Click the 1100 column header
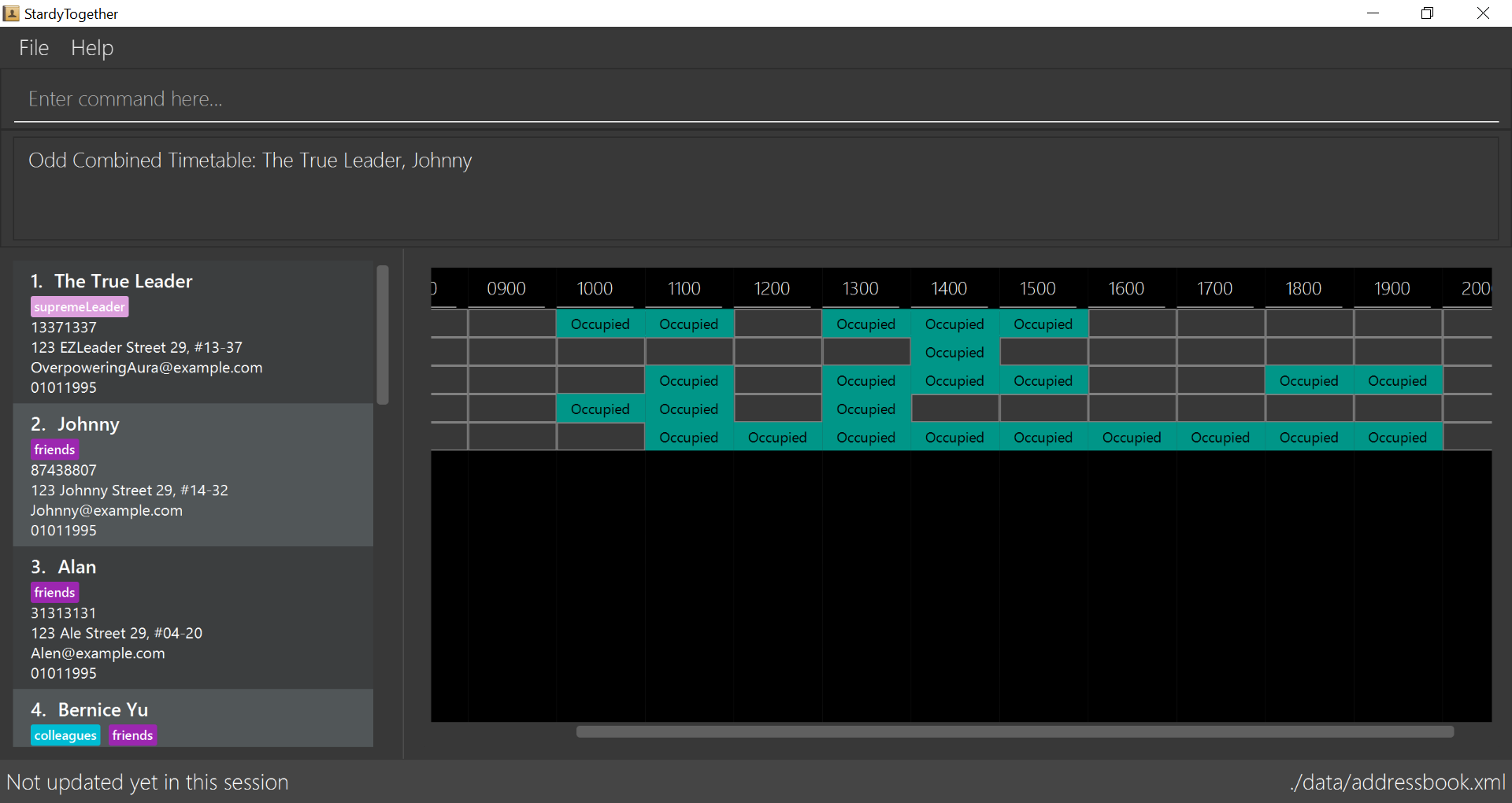The image size is (1512, 803). pos(684,289)
